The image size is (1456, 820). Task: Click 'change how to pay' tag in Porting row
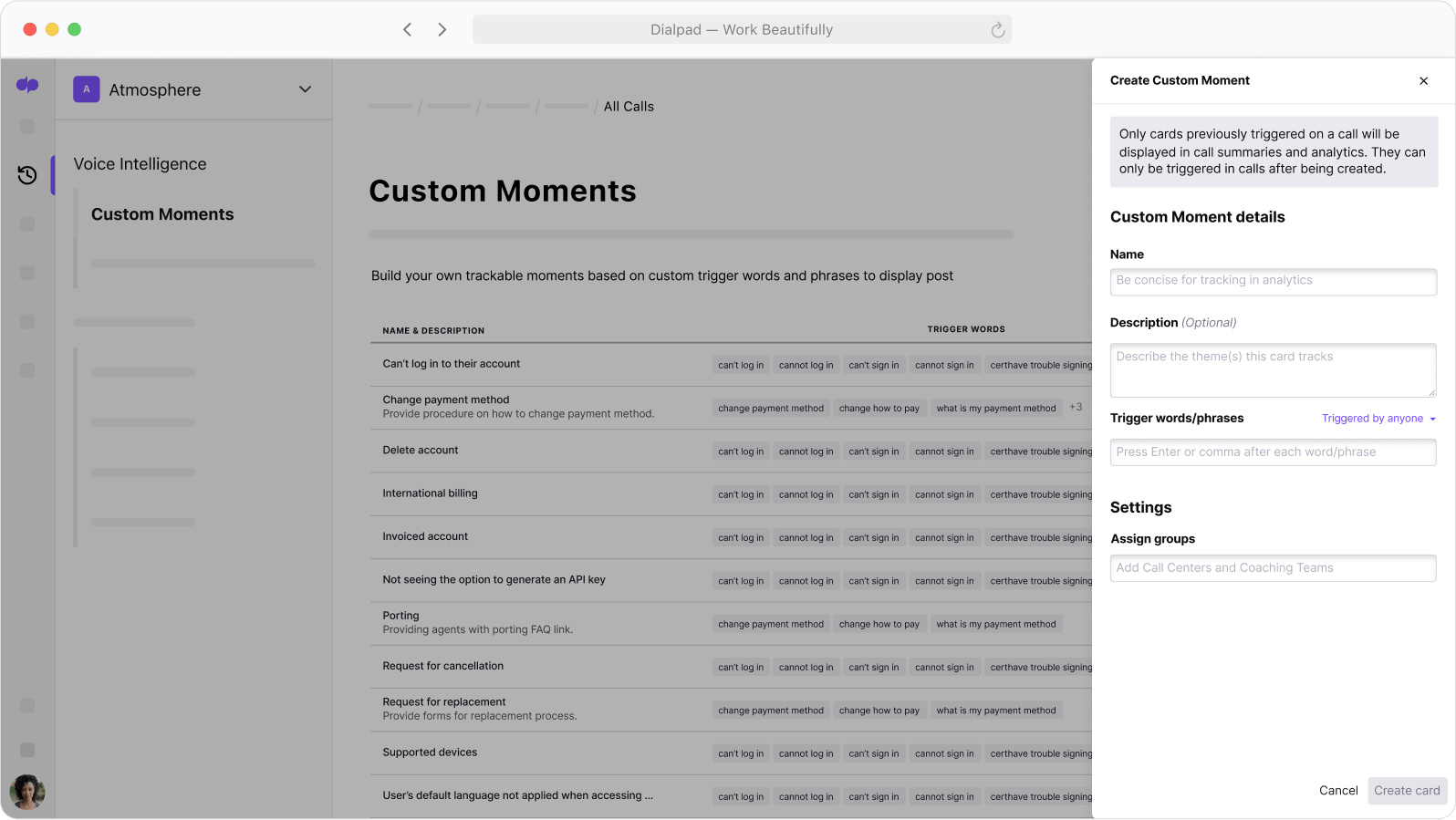click(x=879, y=625)
